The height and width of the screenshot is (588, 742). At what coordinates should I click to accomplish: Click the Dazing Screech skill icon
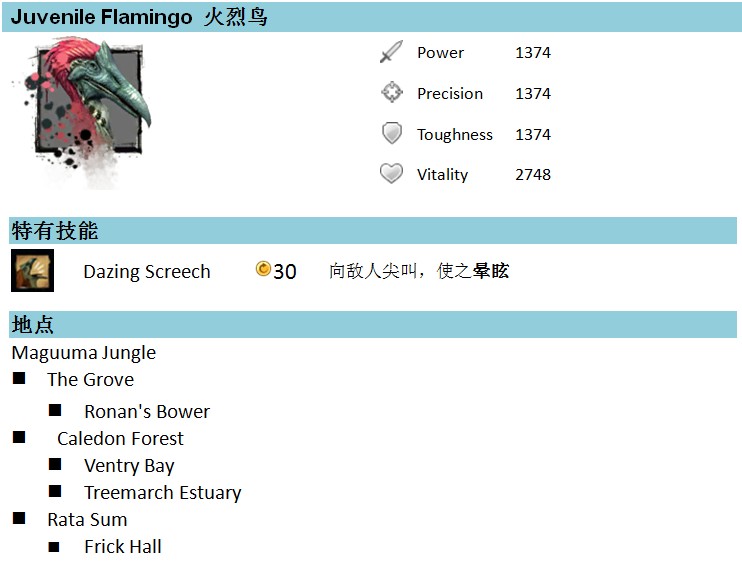(32, 271)
